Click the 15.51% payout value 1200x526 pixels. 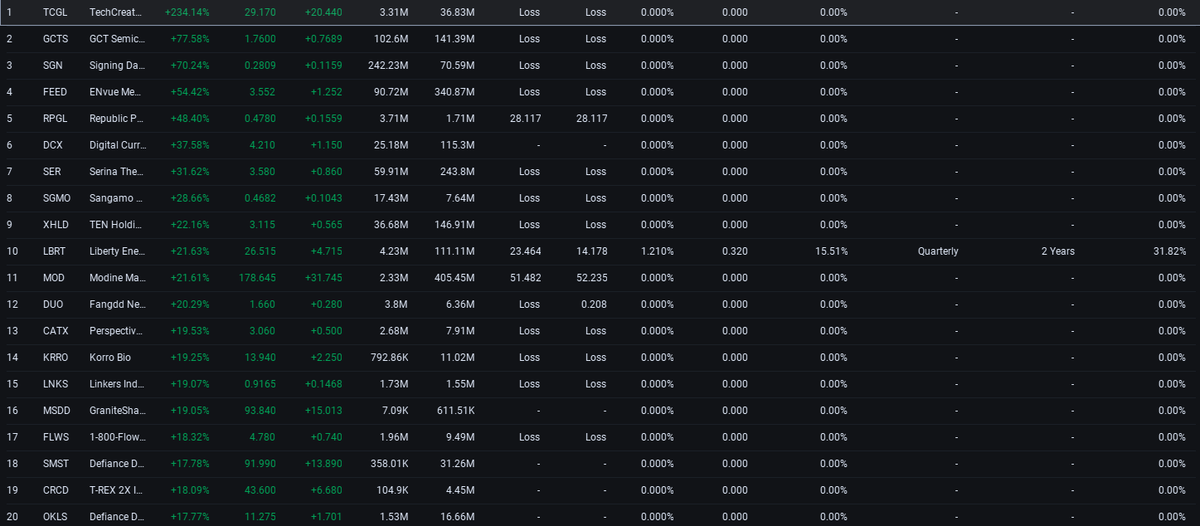[x=833, y=251]
